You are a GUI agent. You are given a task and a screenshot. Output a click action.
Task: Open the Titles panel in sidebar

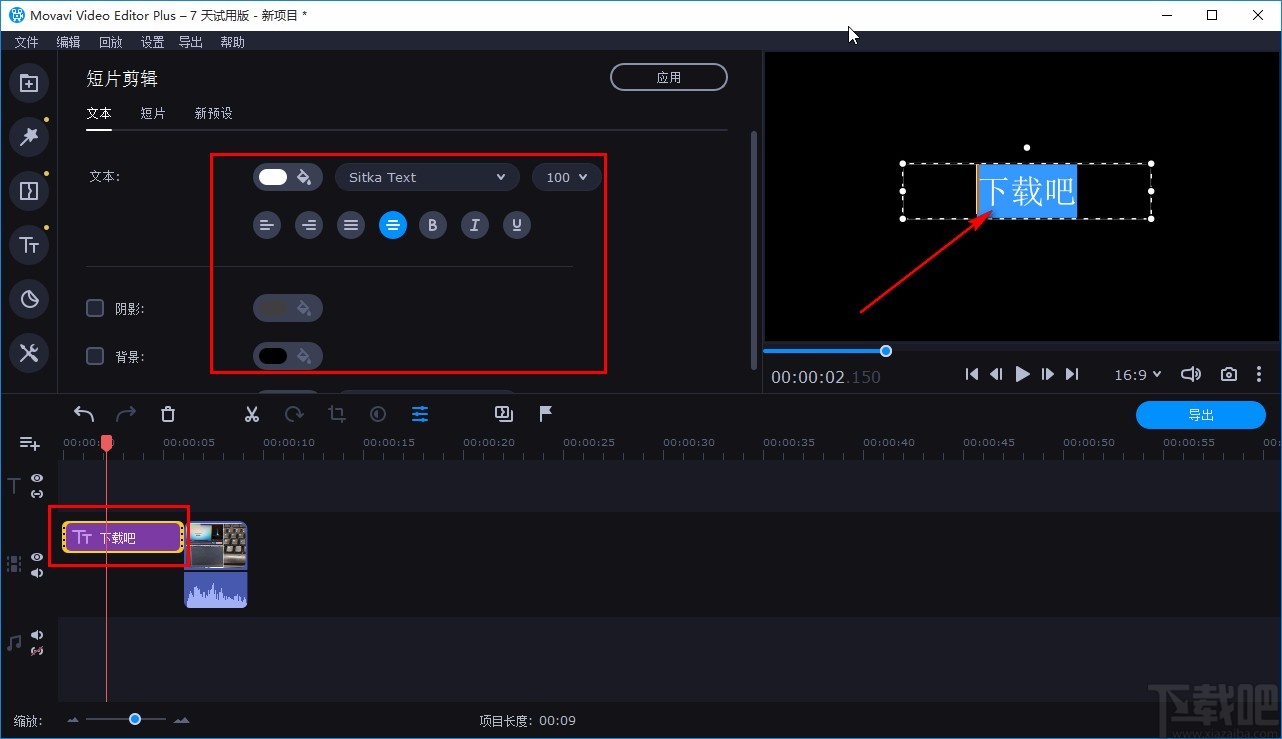[29, 245]
